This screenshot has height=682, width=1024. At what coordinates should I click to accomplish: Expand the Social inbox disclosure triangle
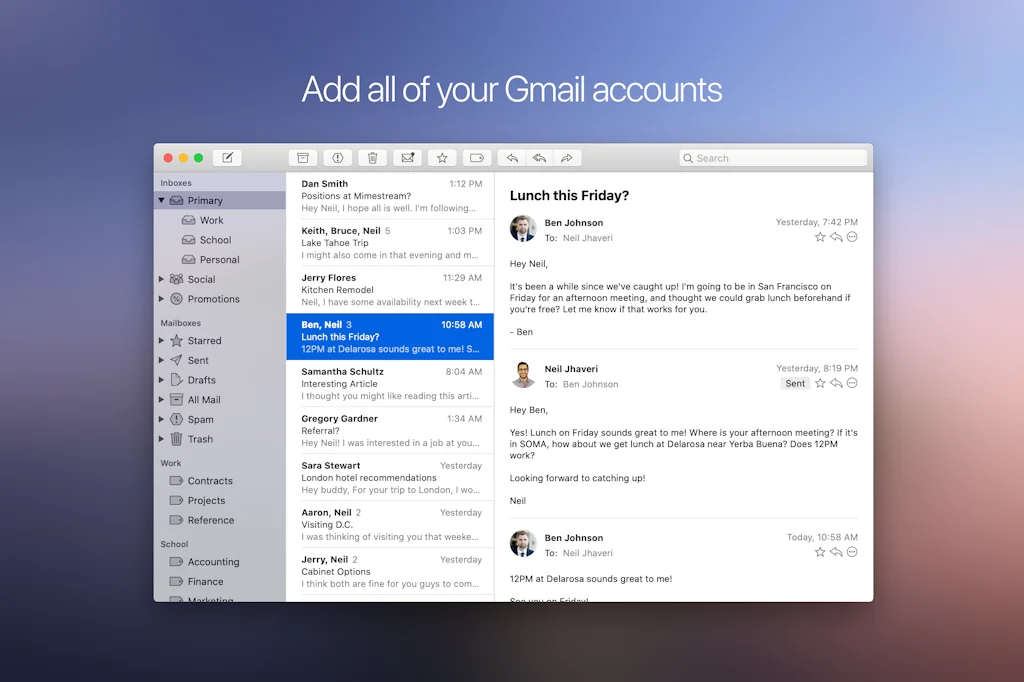[x=162, y=280]
